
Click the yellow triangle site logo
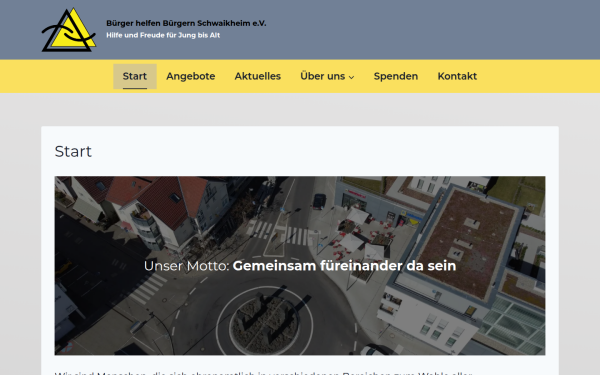click(x=69, y=30)
